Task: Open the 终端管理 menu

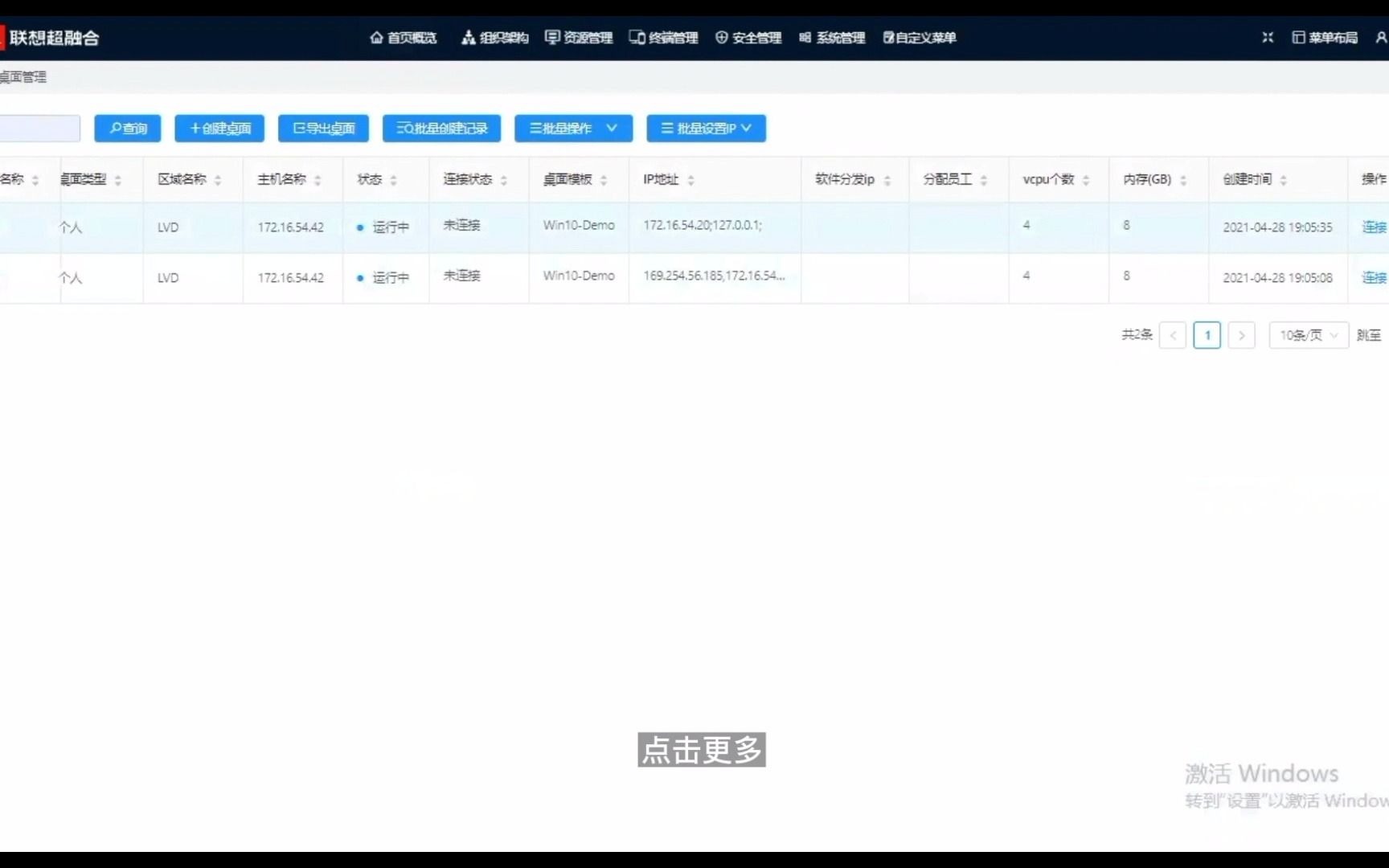Action: (x=664, y=38)
